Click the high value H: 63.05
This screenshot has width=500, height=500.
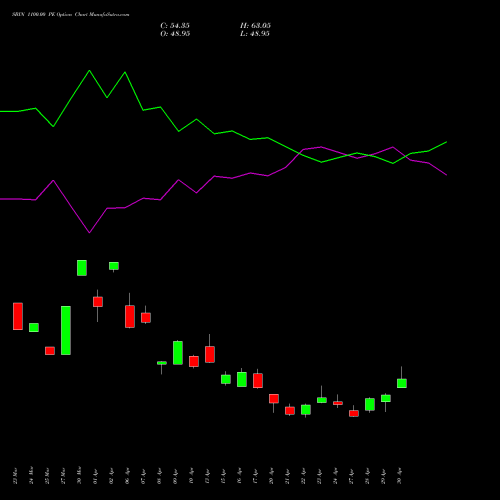pos(255,26)
